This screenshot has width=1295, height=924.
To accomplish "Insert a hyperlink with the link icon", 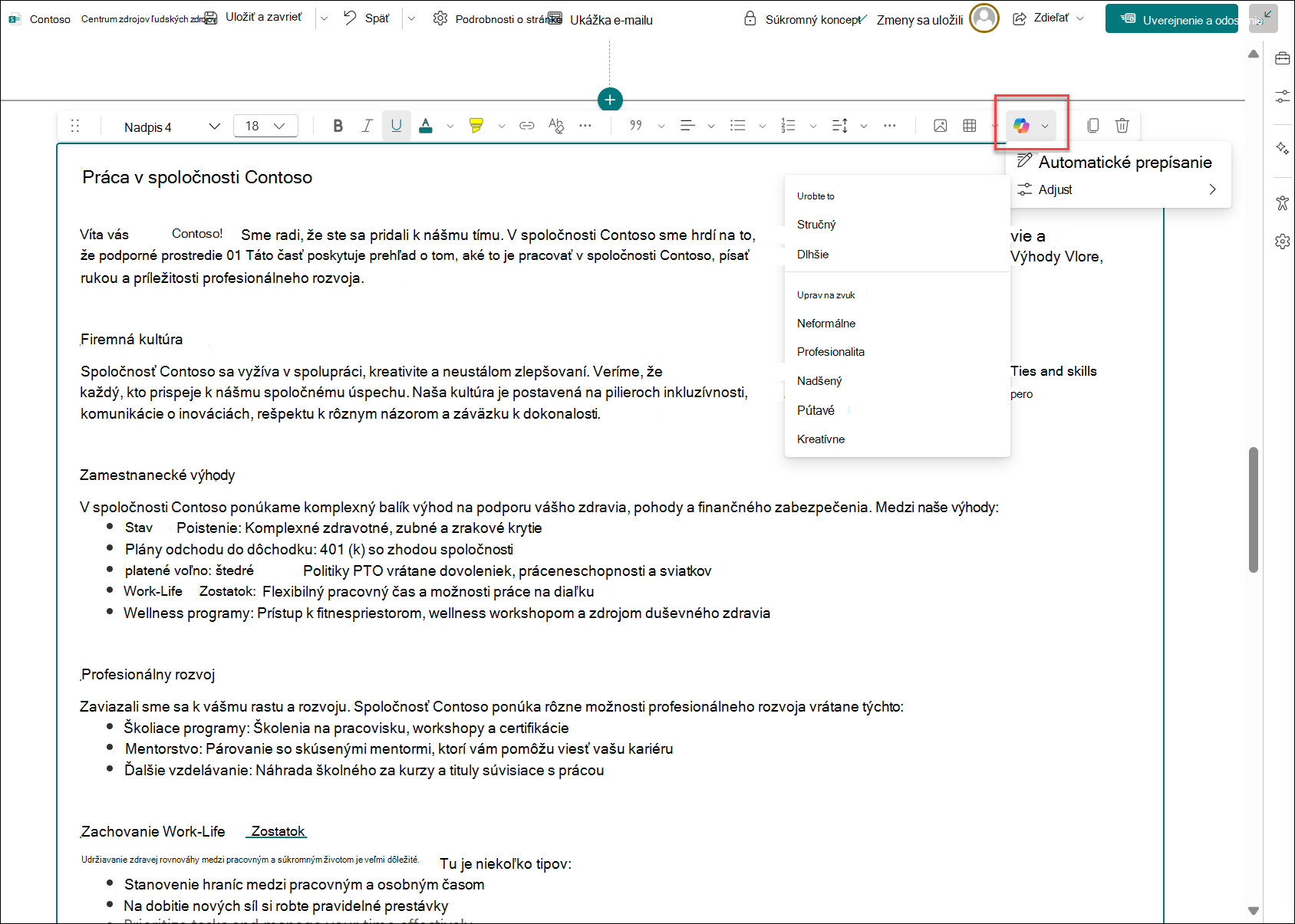I will [x=527, y=126].
